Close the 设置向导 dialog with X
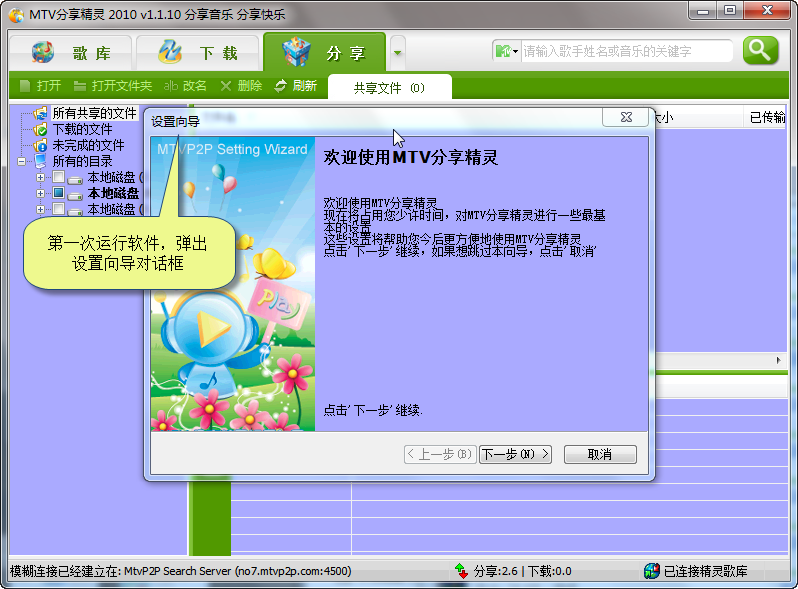798x589 pixels. [x=626, y=117]
